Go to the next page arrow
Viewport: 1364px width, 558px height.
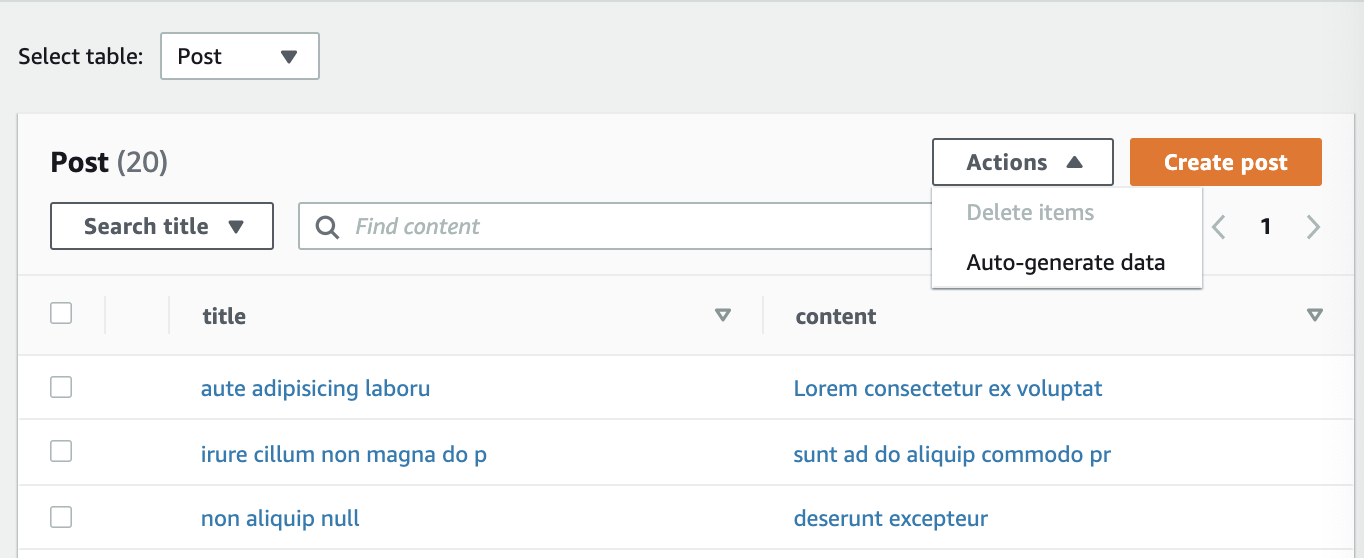tap(1313, 227)
